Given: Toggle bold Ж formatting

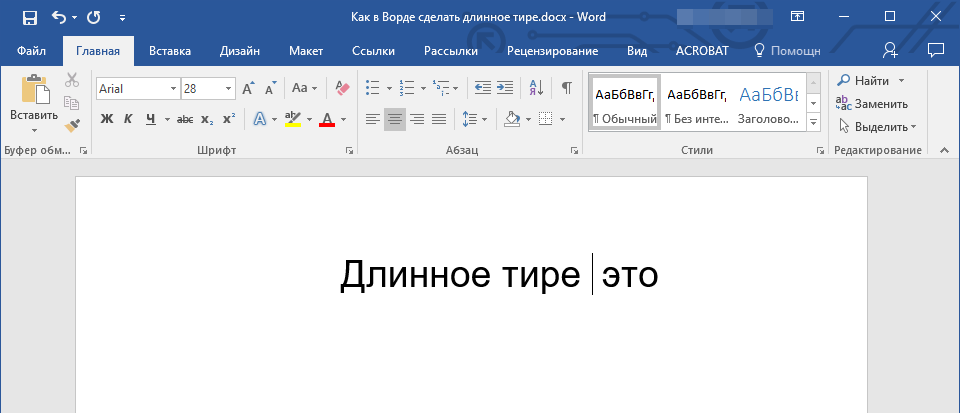Looking at the screenshot, I should pyautogui.click(x=107, y=119).
